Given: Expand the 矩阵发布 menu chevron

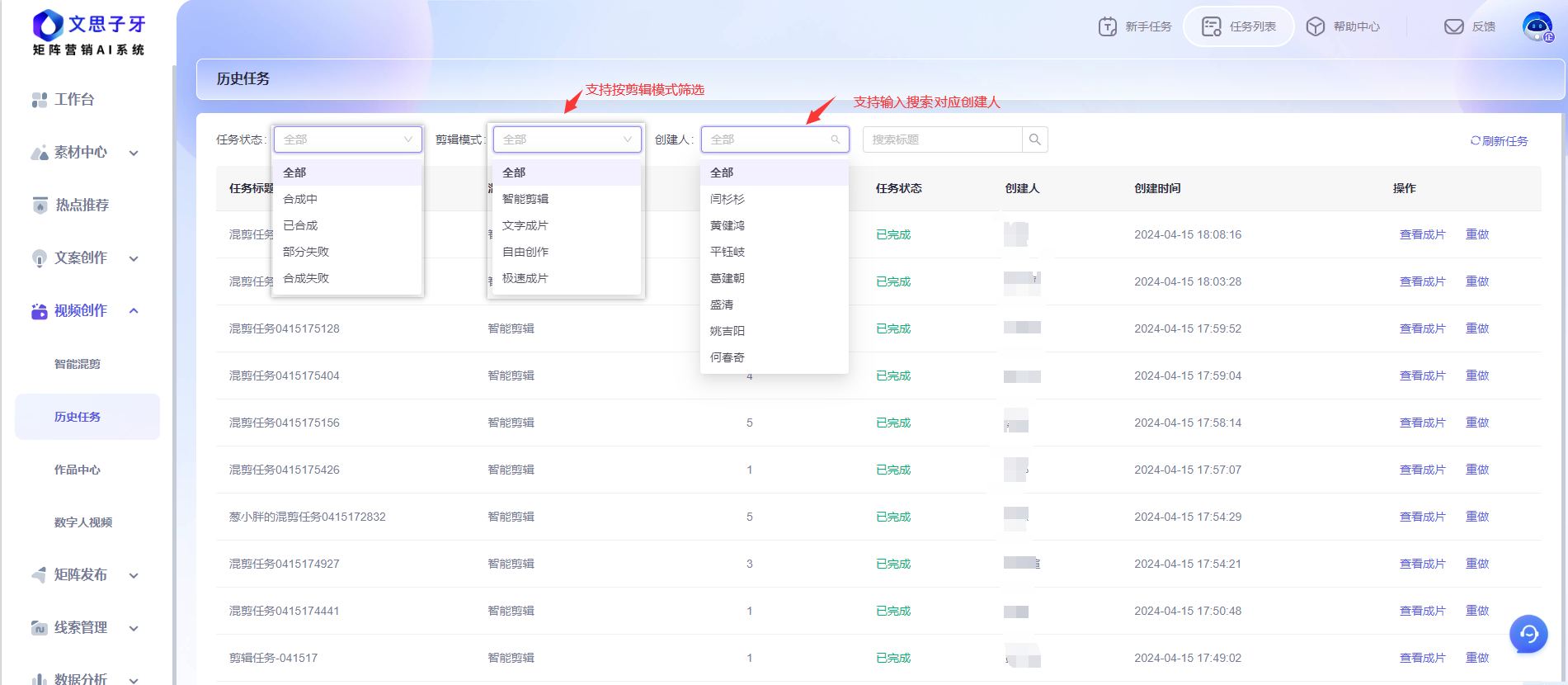Looking at the screenshot, I should (x=134, y=575).
